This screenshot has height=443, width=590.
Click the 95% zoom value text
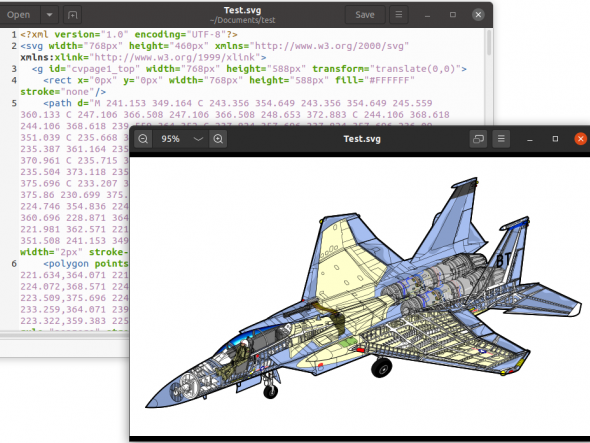170,139
